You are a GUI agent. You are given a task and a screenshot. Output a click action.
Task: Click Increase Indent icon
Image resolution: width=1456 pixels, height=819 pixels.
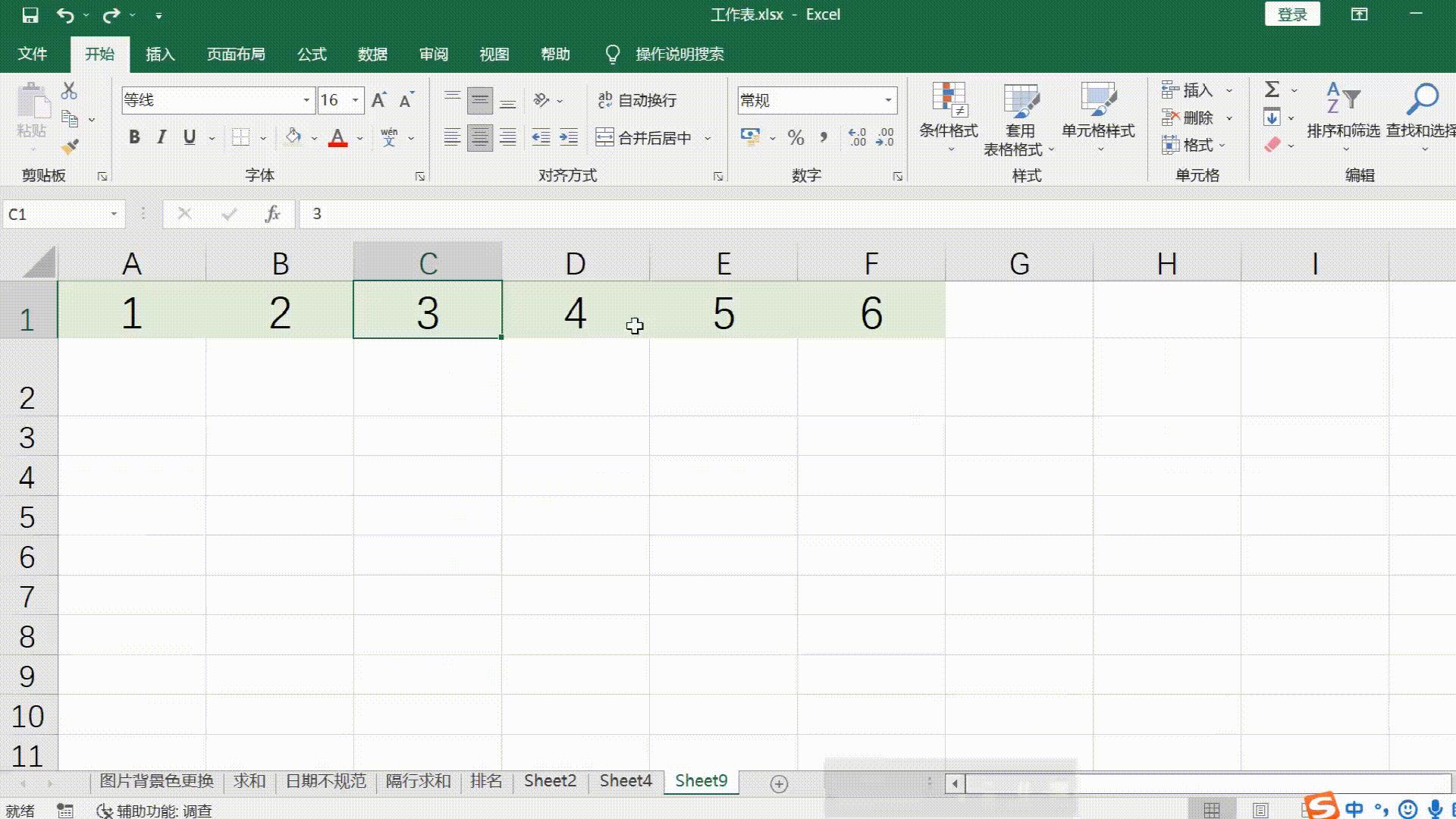pos(568,138)
